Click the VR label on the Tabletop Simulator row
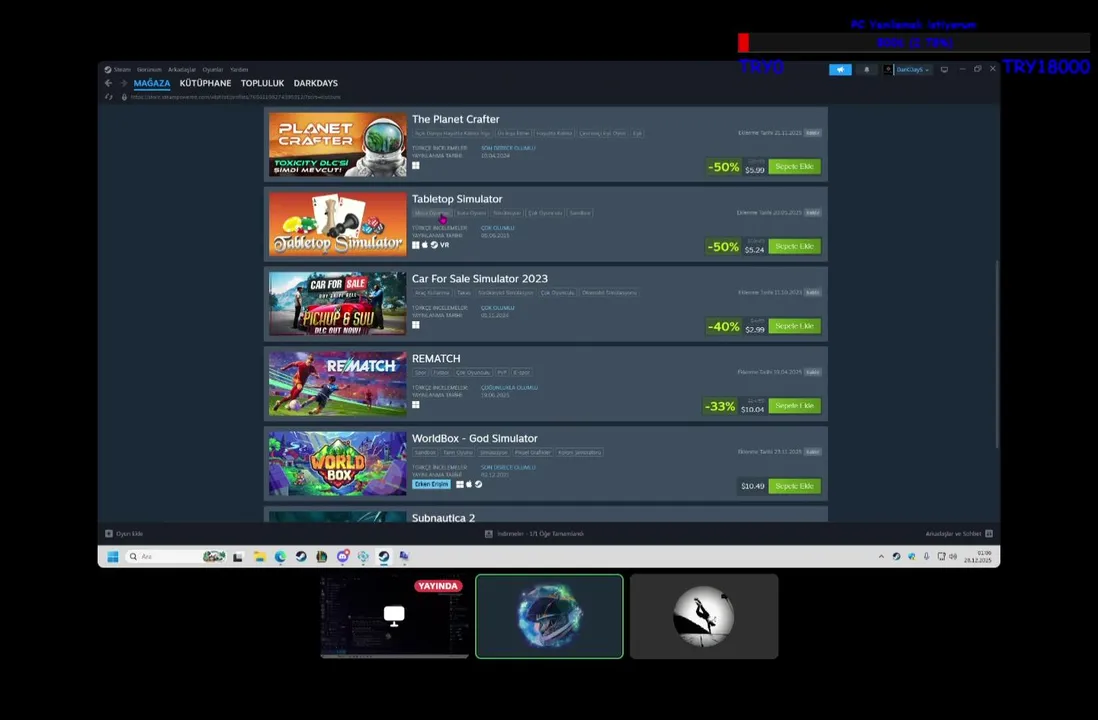 (x=445, y=245)
